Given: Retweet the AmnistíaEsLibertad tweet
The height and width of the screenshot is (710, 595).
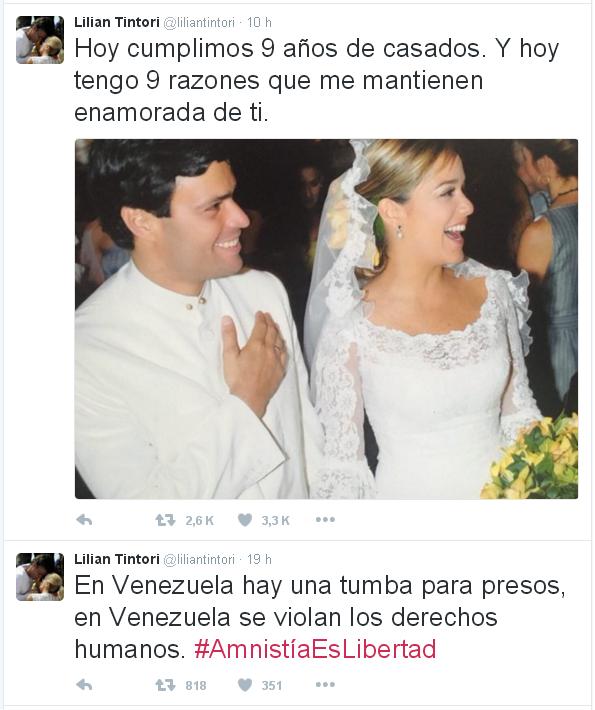Looking at the screenshot, I should (165, 686).
